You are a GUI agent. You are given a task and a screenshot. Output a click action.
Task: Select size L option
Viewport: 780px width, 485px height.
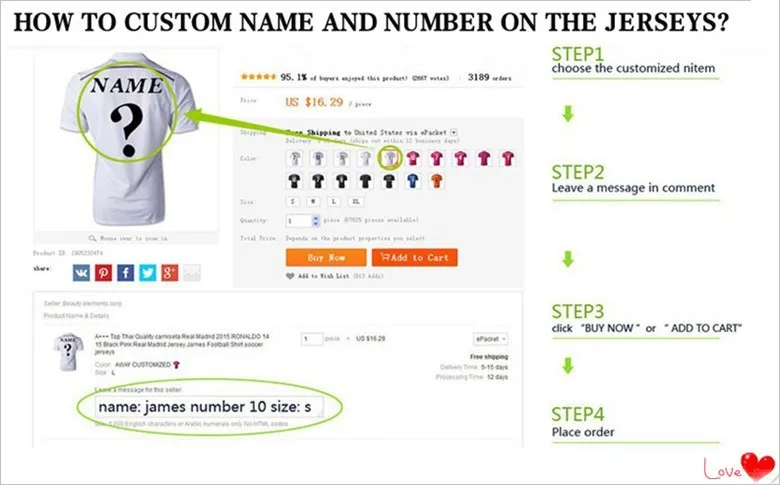334,201
